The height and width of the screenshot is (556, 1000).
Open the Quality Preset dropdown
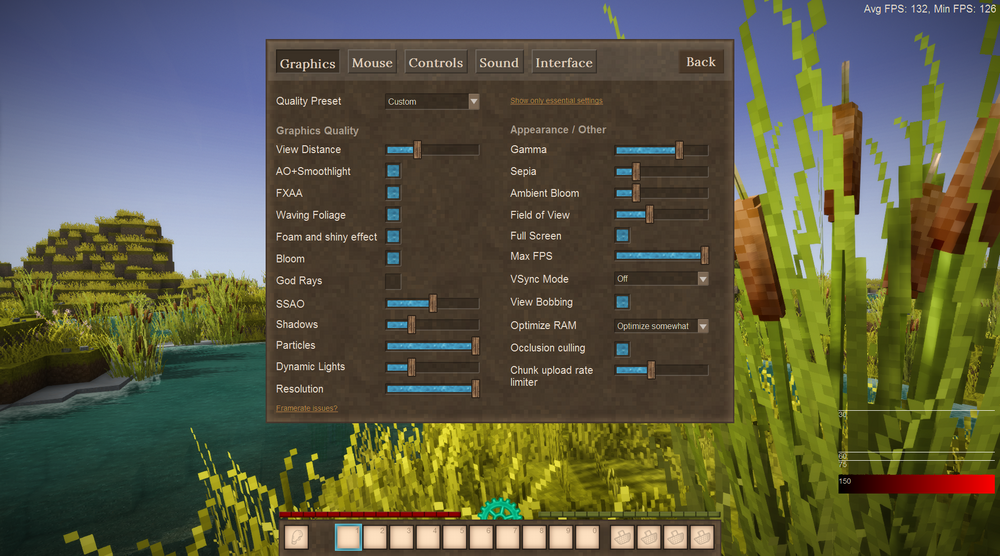click(432, 101)
